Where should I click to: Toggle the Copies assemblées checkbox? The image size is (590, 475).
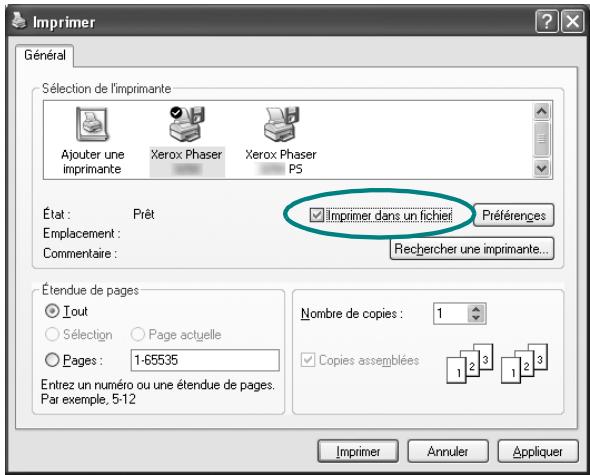pos(307,360)
